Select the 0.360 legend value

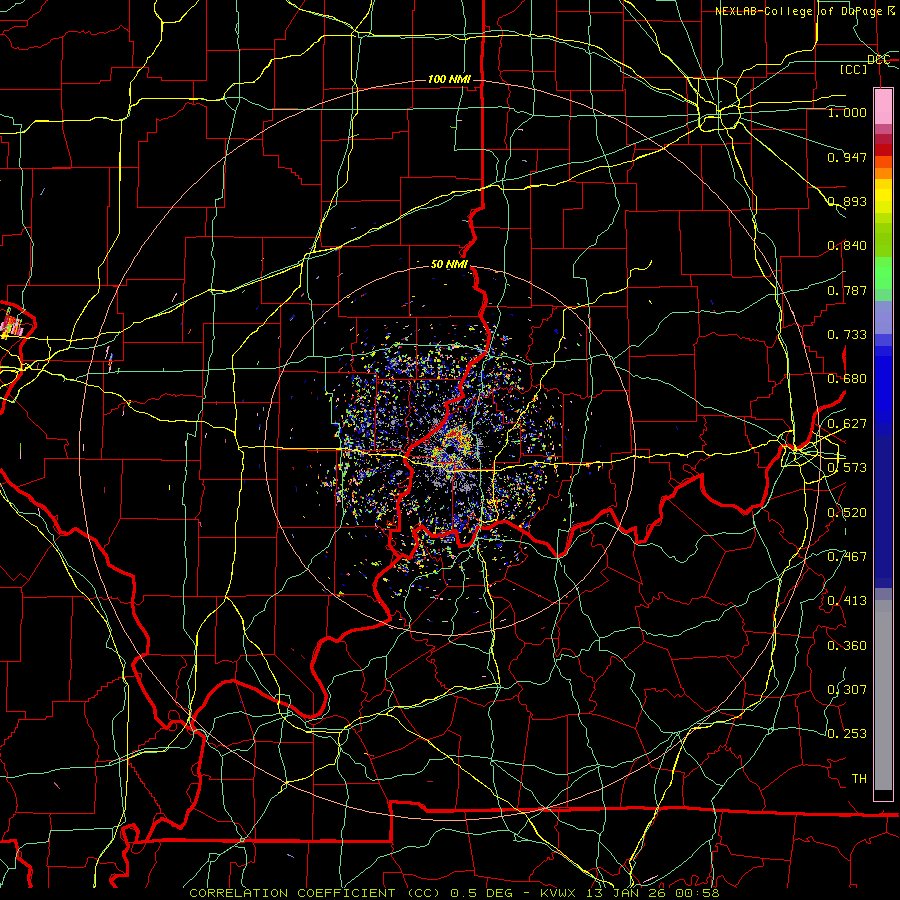(847, 646)
